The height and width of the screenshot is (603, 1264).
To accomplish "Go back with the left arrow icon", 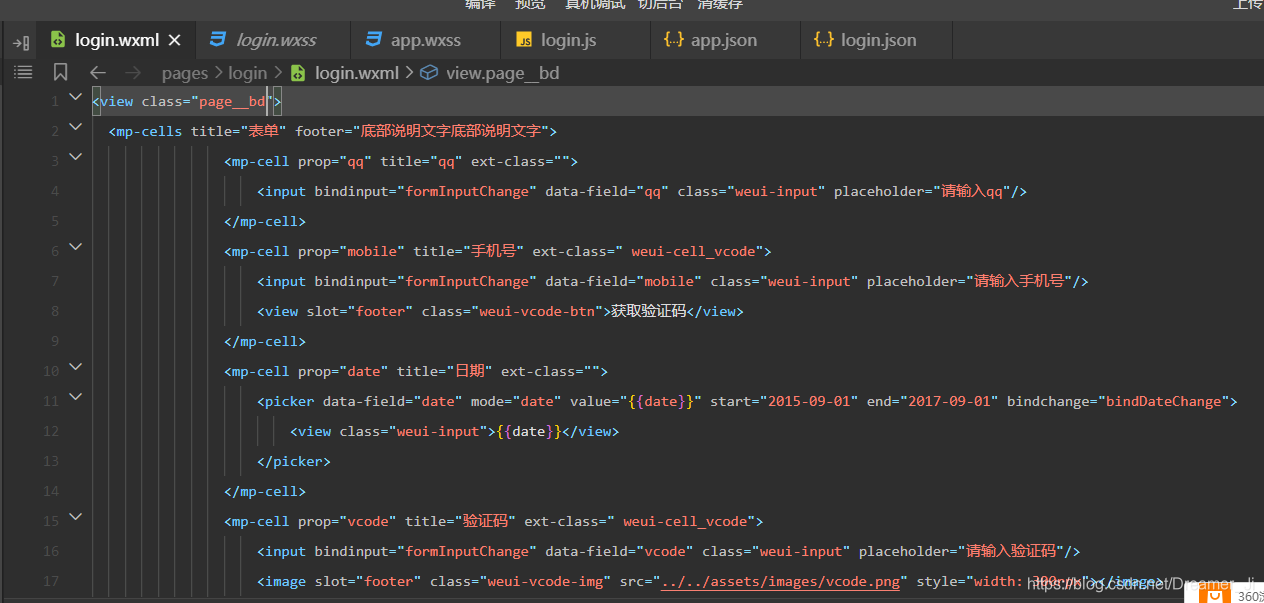I will (97, 72).
